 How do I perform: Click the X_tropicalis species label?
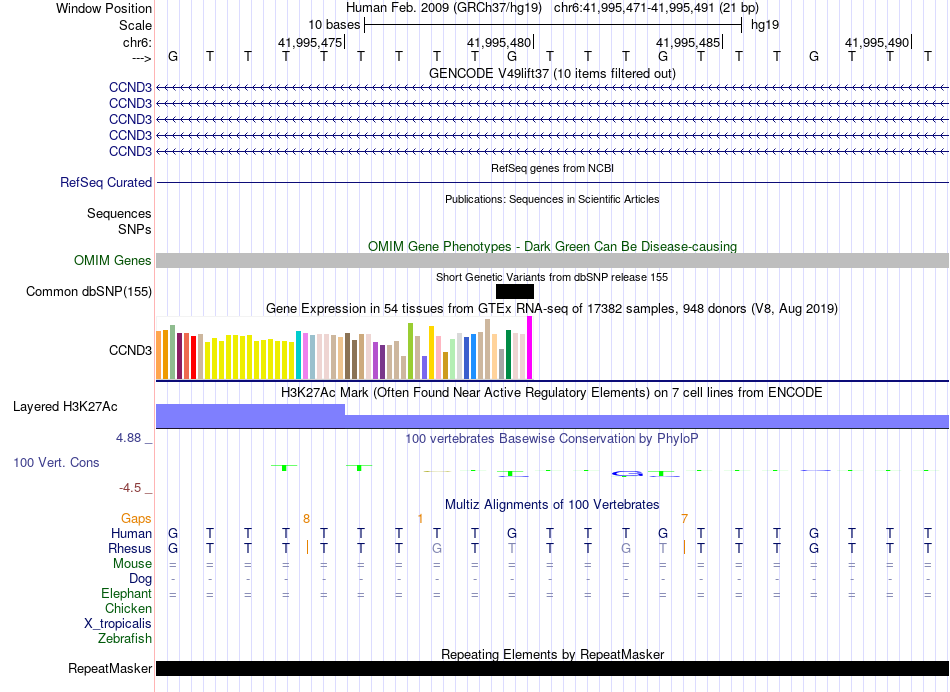[x=118, y=624]
